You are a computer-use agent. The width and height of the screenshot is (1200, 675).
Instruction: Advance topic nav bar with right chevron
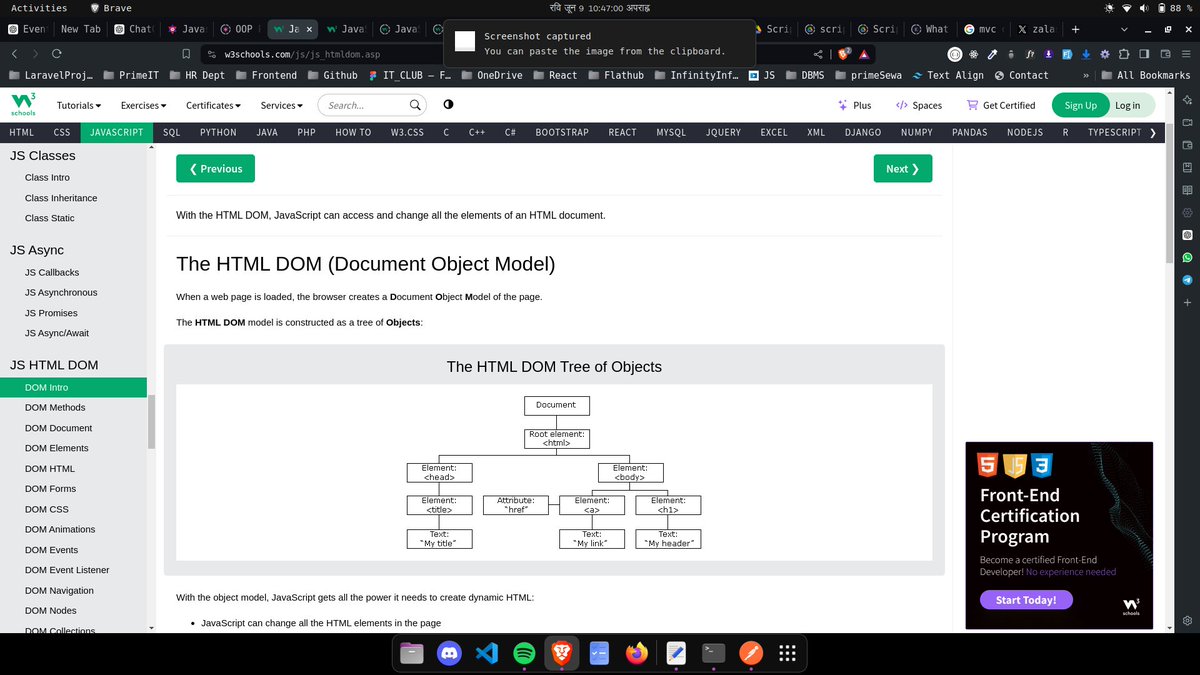coord(1153,132)
